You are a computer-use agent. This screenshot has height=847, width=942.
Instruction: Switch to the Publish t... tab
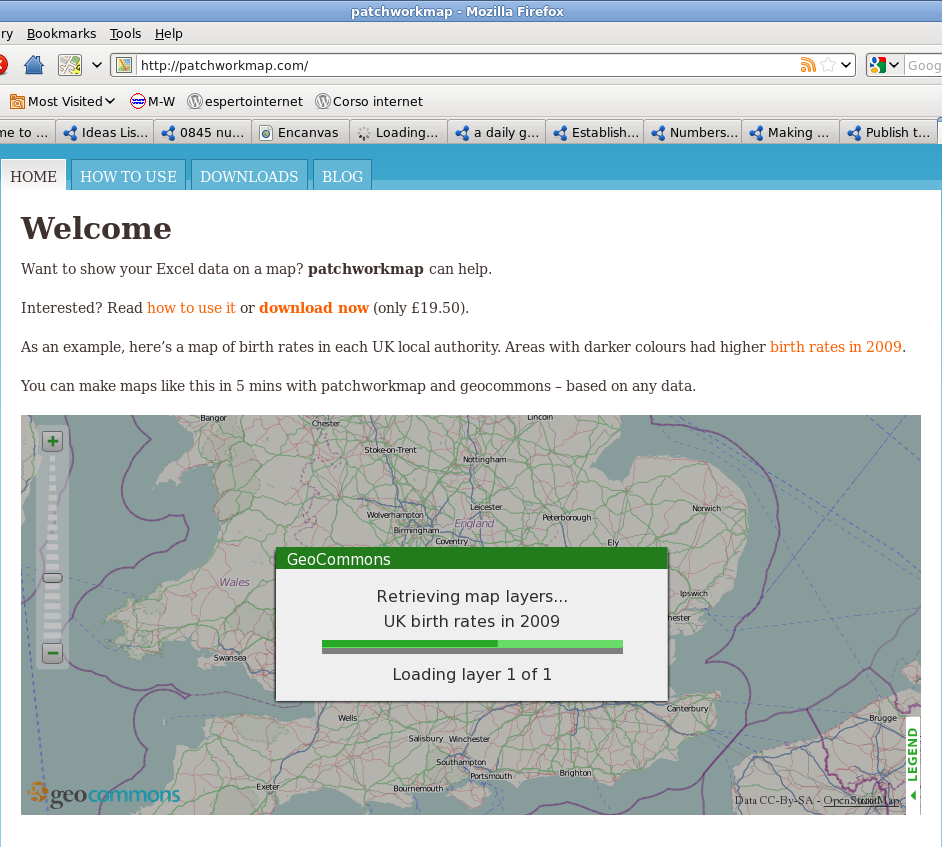(x=889, y=133)
